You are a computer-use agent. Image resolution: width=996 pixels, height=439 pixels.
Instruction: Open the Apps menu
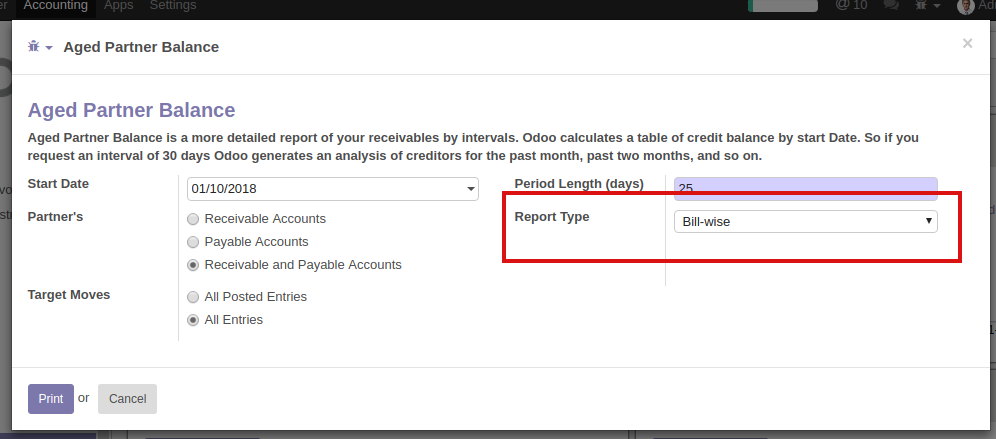coord(118,6)
